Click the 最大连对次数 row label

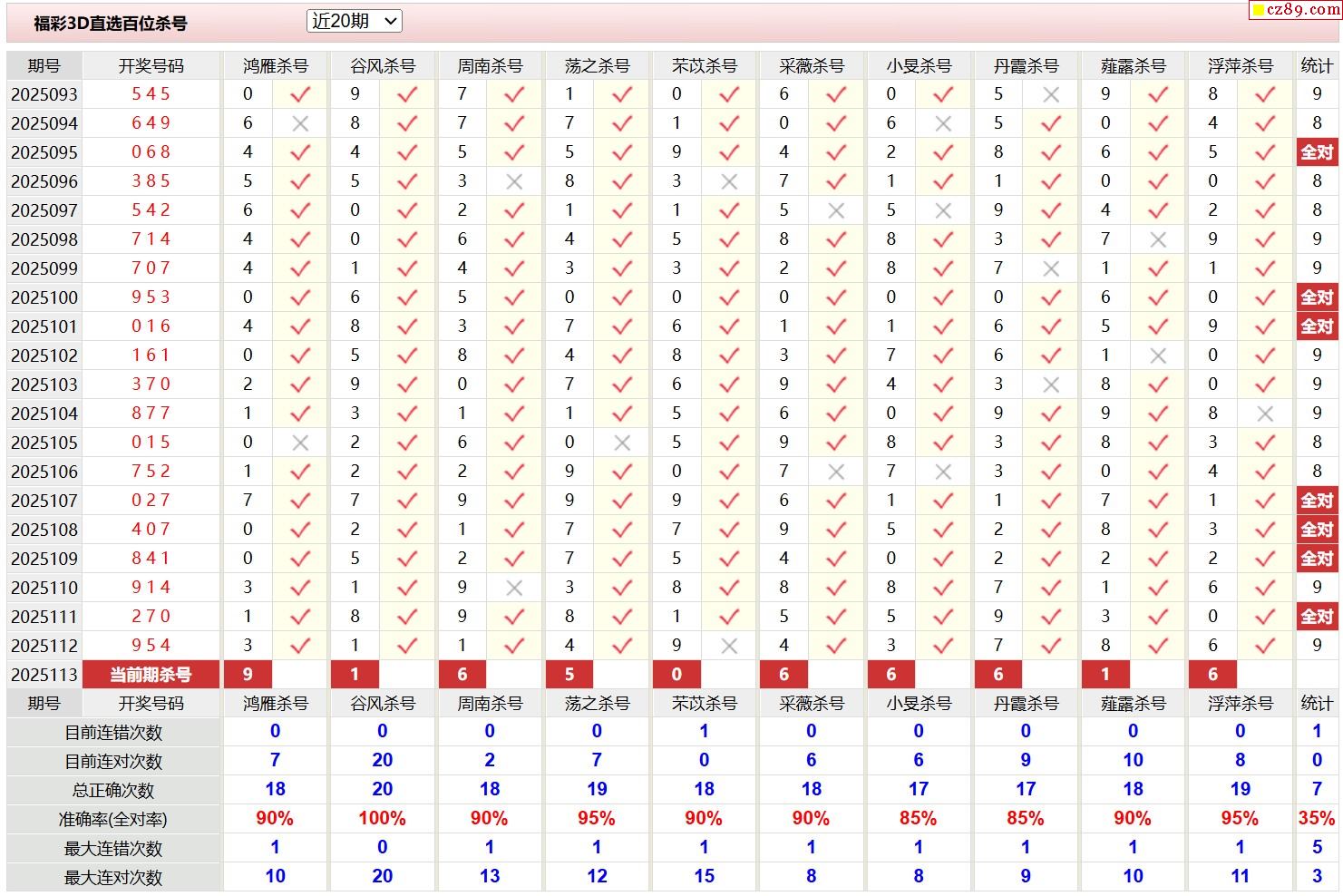coord(113,878)
